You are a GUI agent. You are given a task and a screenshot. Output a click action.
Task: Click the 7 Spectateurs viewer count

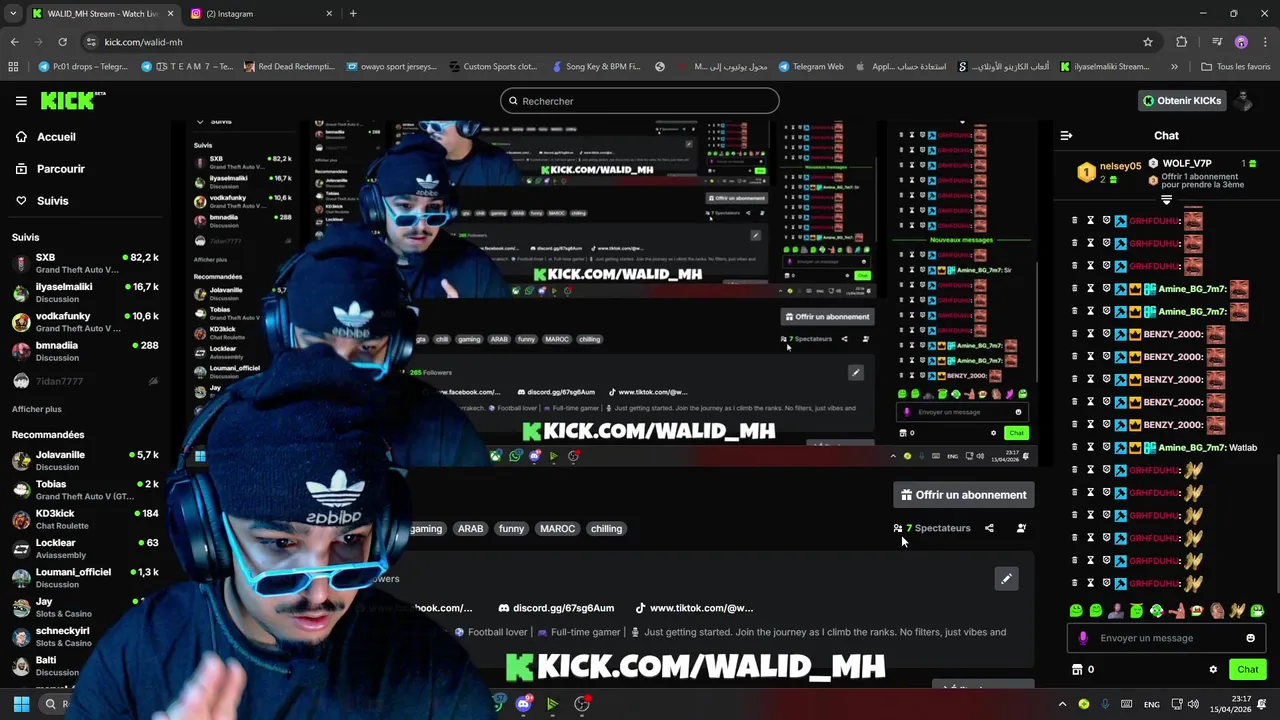932,528
